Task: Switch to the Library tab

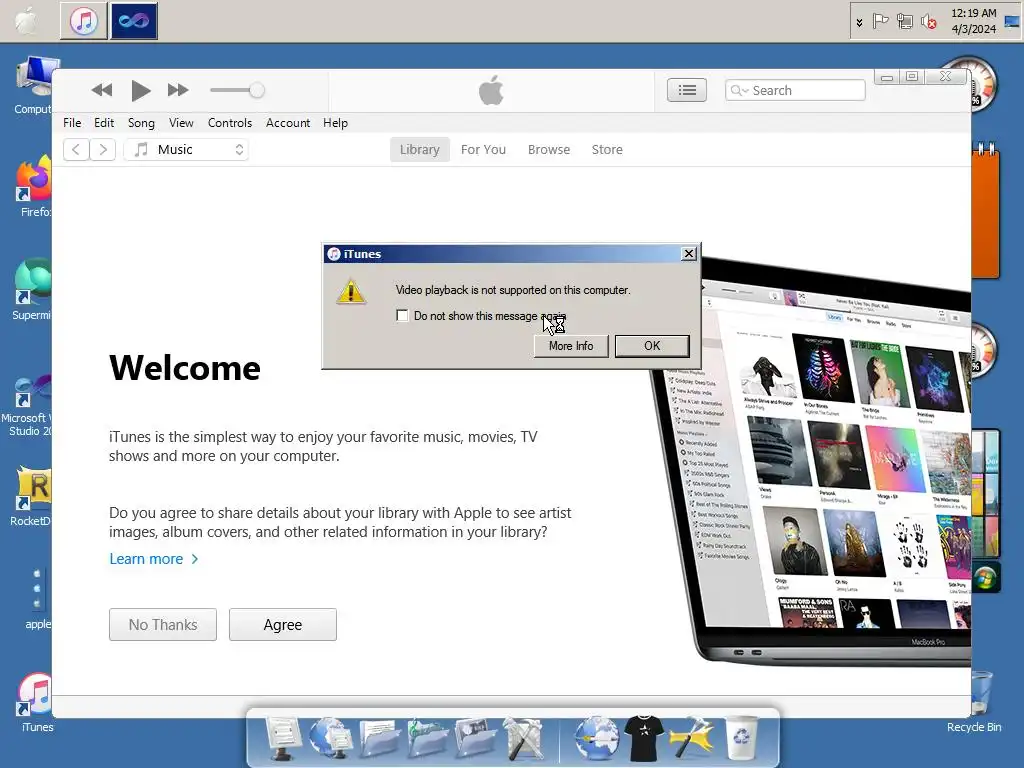Action: [420, 150]
